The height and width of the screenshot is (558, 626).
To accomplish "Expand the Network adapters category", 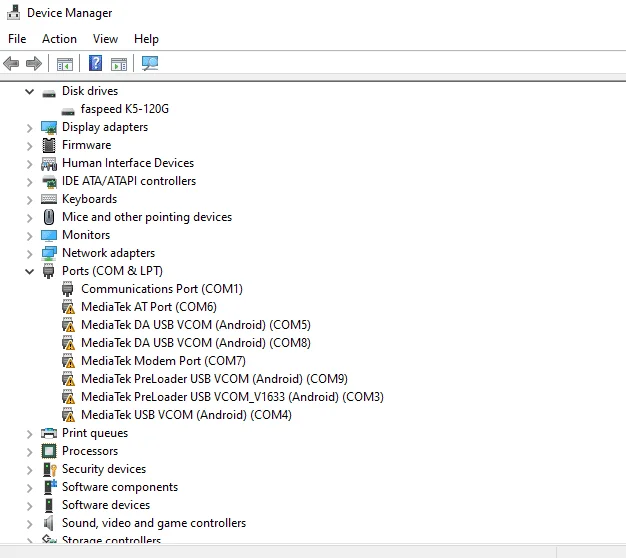I will click(30, 254).
